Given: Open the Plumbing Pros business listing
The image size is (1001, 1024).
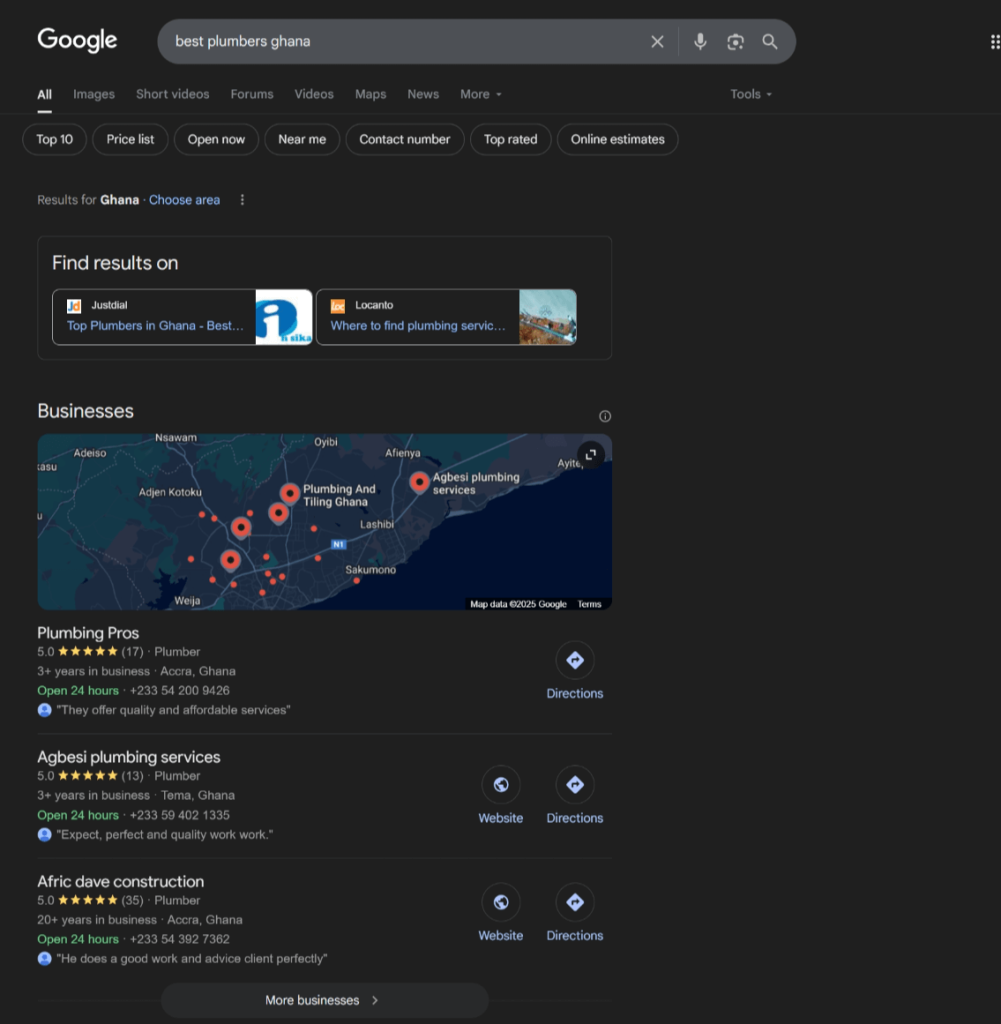Looking at the screenshot, I should pos(88,633).
